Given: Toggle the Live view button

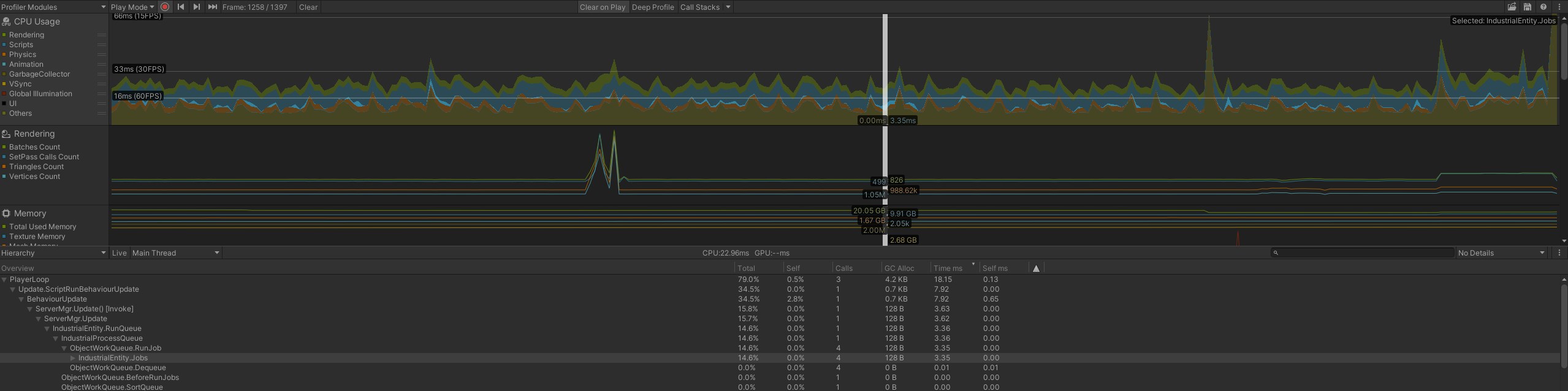Looking at the screenshot, I should [119, 252].
